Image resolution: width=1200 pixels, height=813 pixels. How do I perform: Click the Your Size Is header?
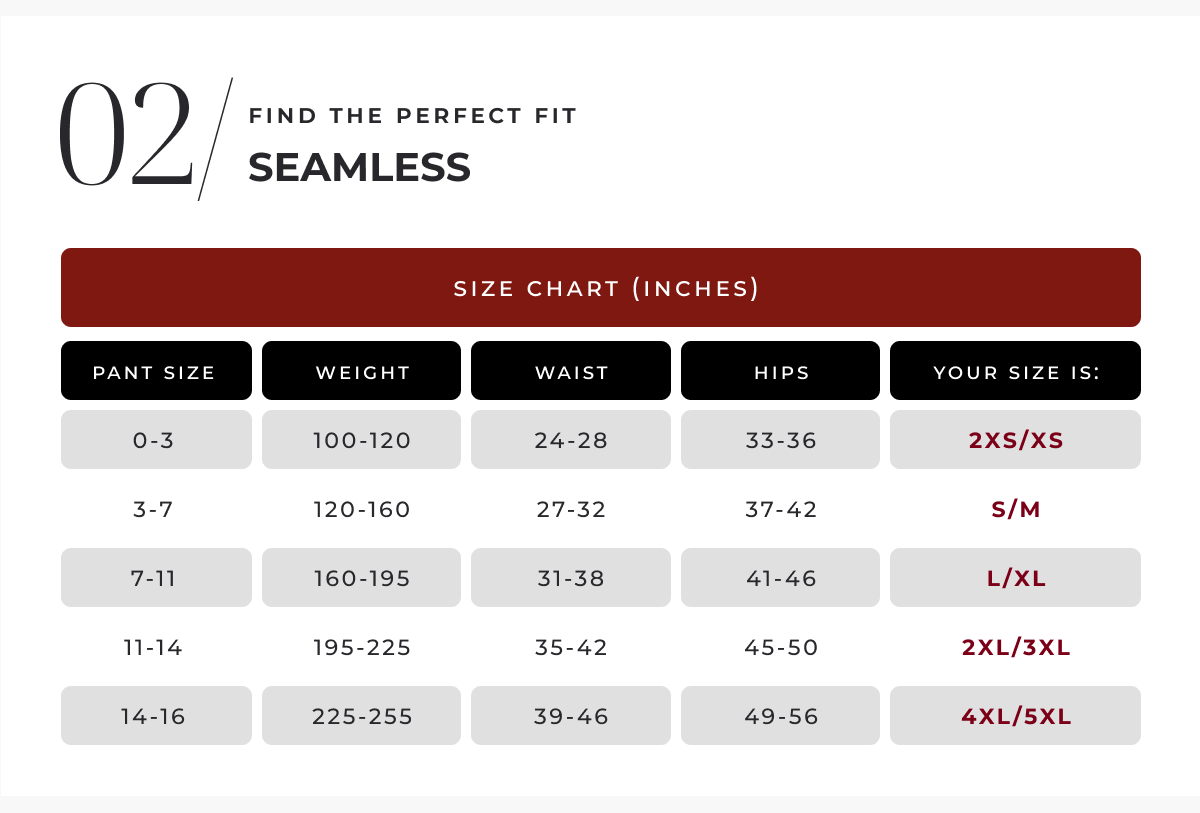[x=1015, y=372]
